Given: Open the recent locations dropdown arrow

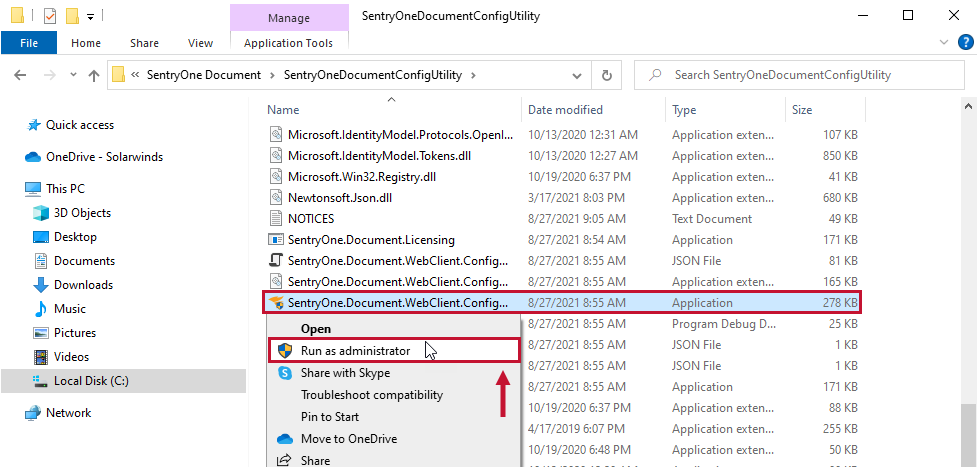Looking at the screenshot, I should (x=74, y=75).
